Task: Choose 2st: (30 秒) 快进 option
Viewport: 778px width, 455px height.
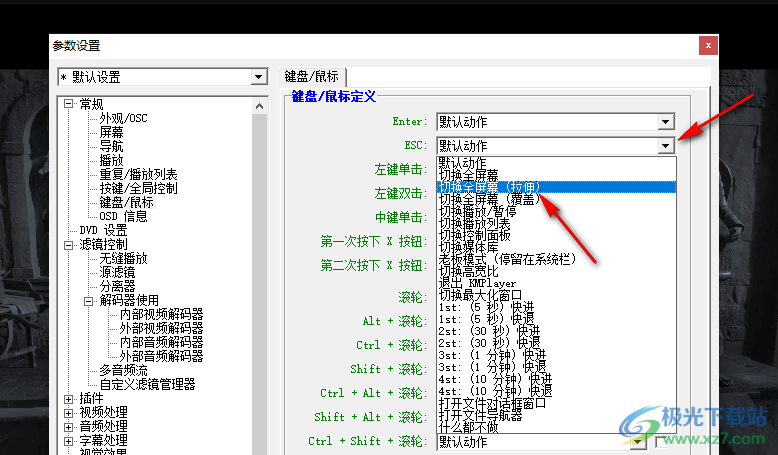Action: click(x=556, y=331)
